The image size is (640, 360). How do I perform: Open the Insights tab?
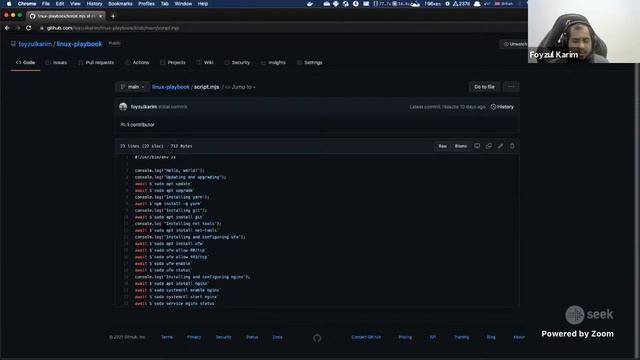pos(273,62)
